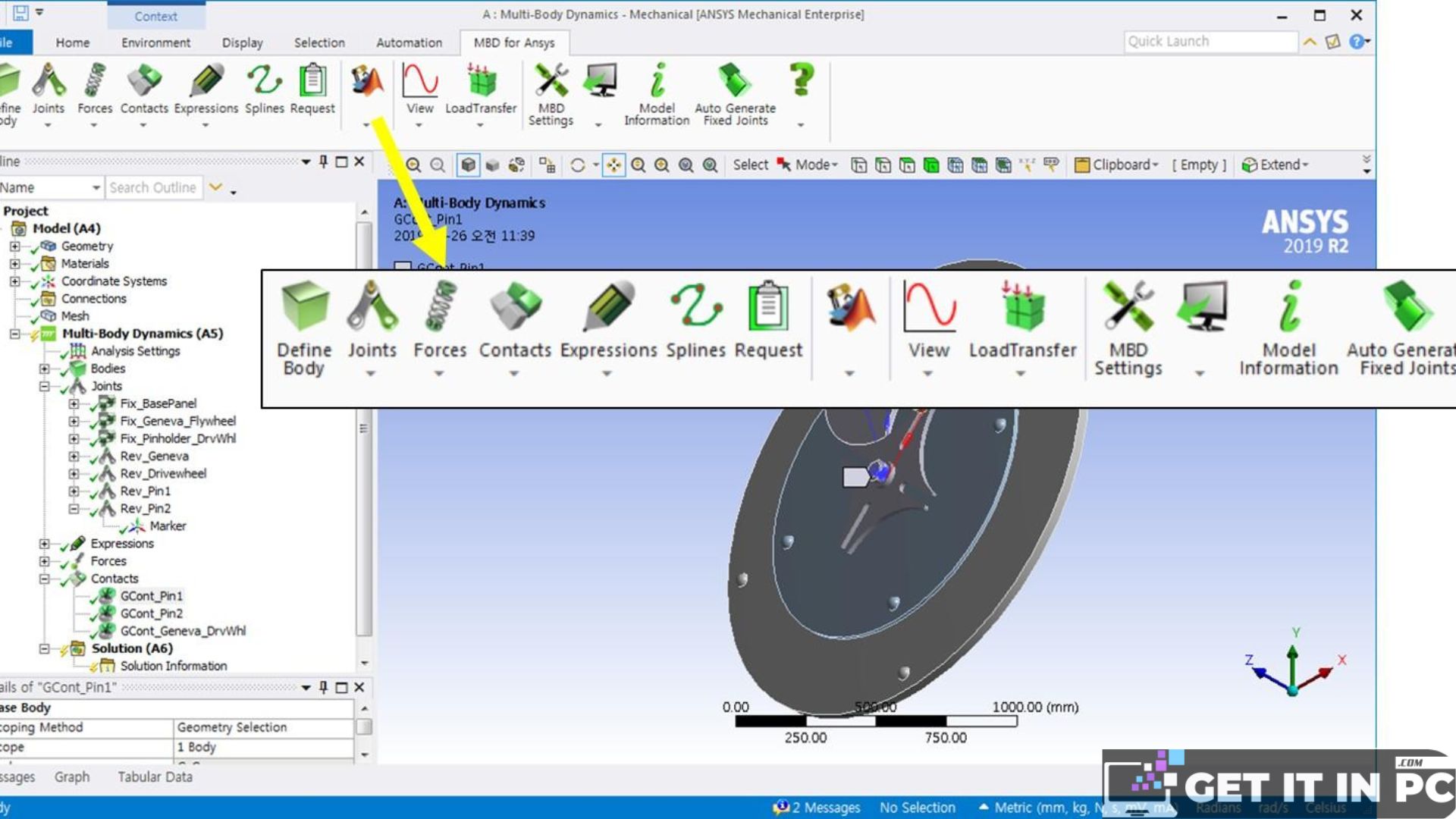Open the Joints tool in the top ribbon
Image resolution: width=1456 pixels, height=819 pixels.
pos(49,89)
